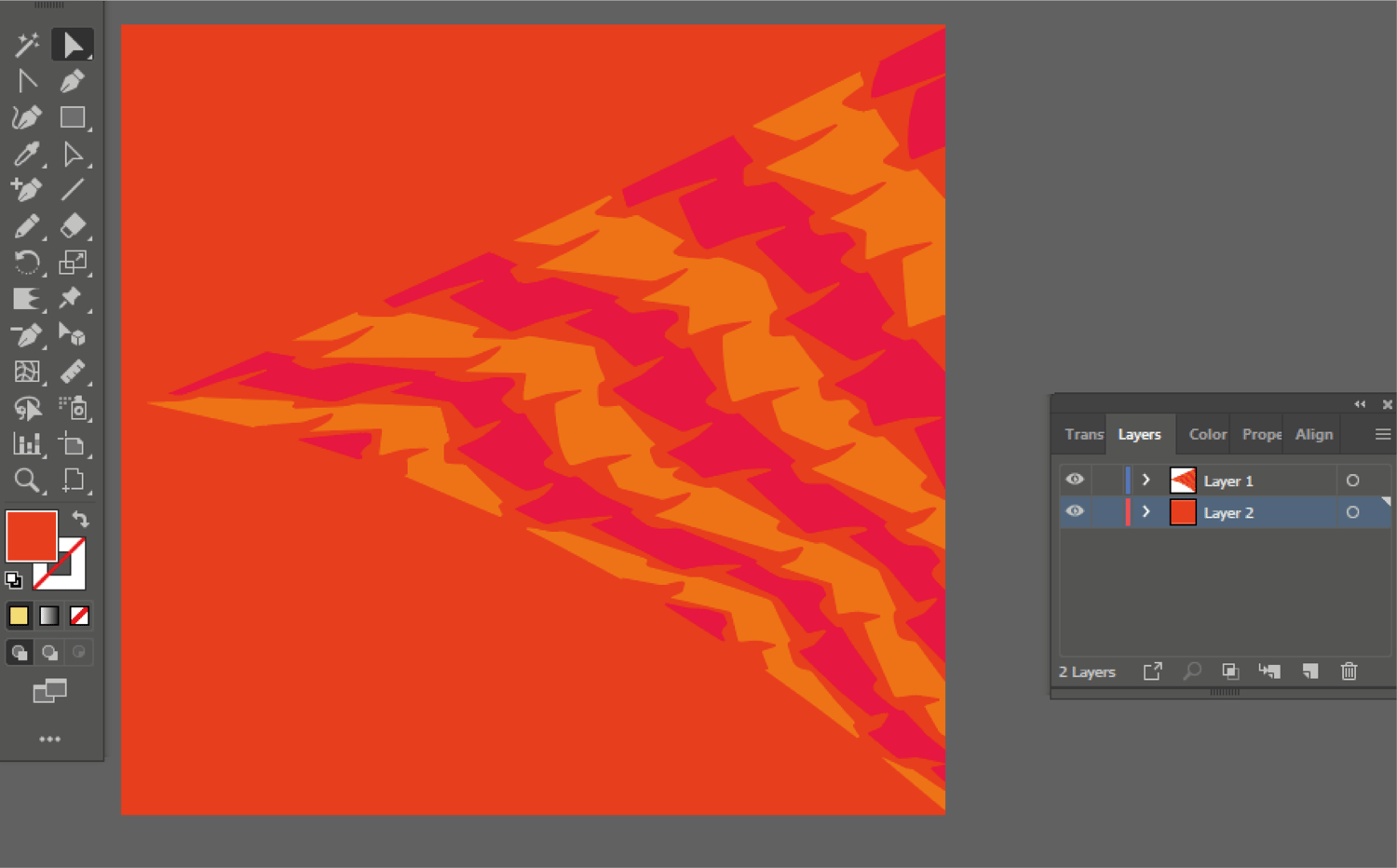Select the Symbol Sprayer tool
Viewport: 1397px width, 868px height.
73,408
